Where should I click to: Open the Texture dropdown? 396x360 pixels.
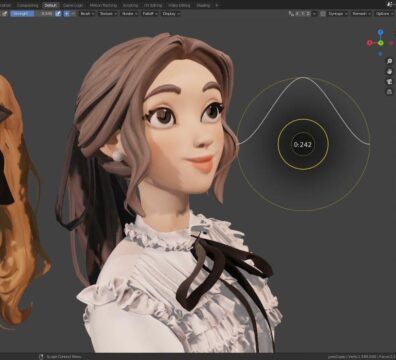coord(108,14)
